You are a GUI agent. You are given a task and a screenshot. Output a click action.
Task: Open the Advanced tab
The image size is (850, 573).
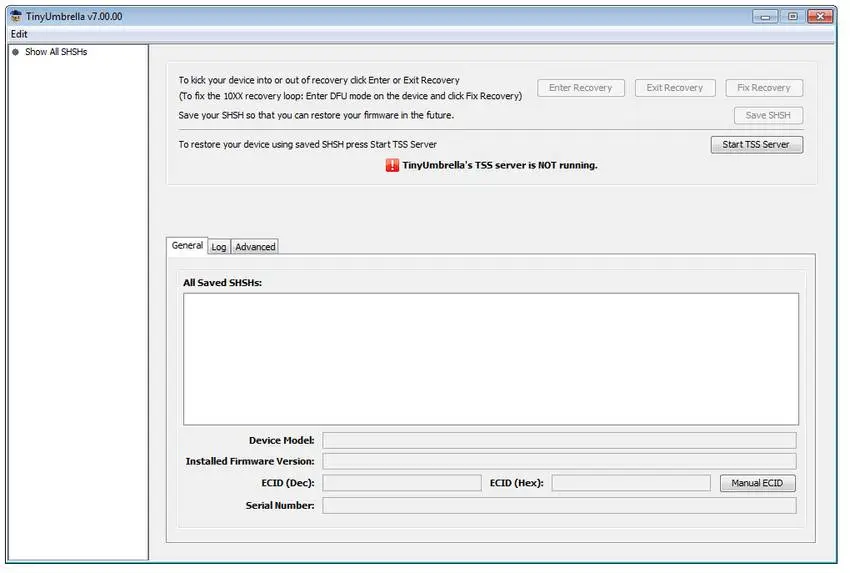tap(255, 247)
